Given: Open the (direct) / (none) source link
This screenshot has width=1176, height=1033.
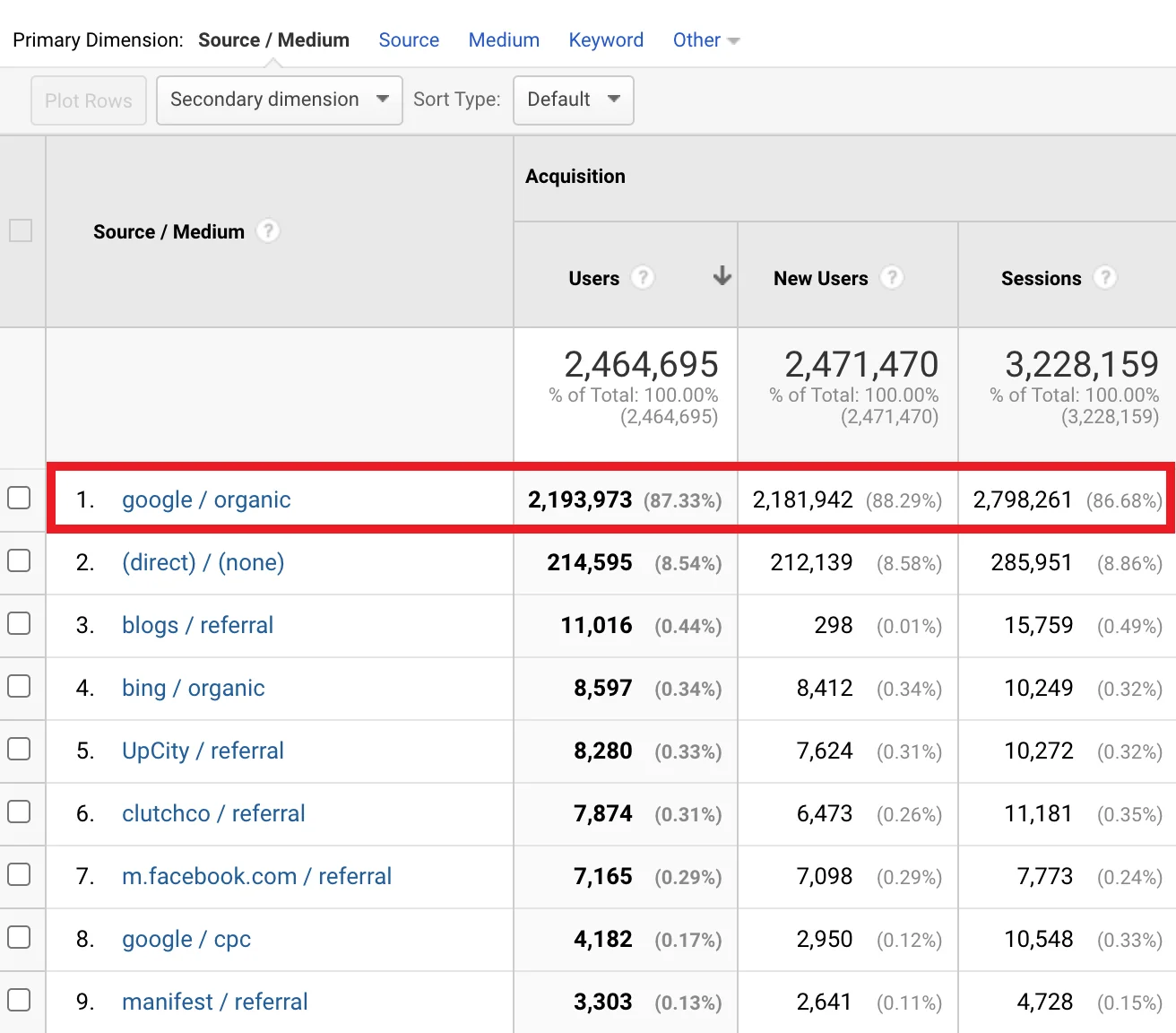Looking at the screenshot, I should pos(203,562).
